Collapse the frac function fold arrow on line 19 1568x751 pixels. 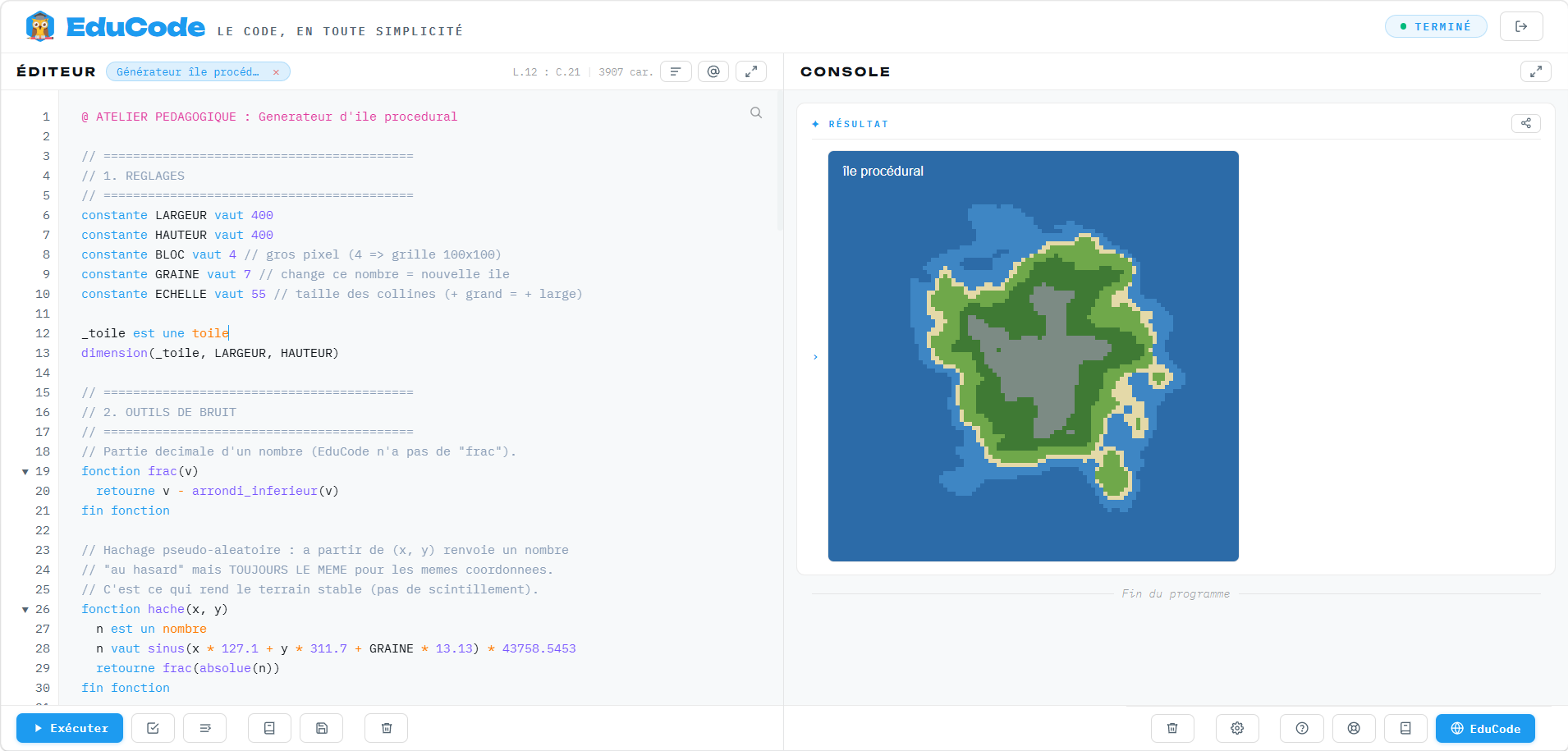tap(25, 472)
